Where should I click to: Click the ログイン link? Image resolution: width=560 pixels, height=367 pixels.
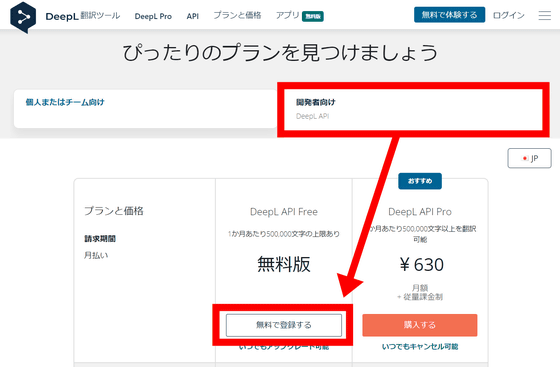(x=509, y=15)
